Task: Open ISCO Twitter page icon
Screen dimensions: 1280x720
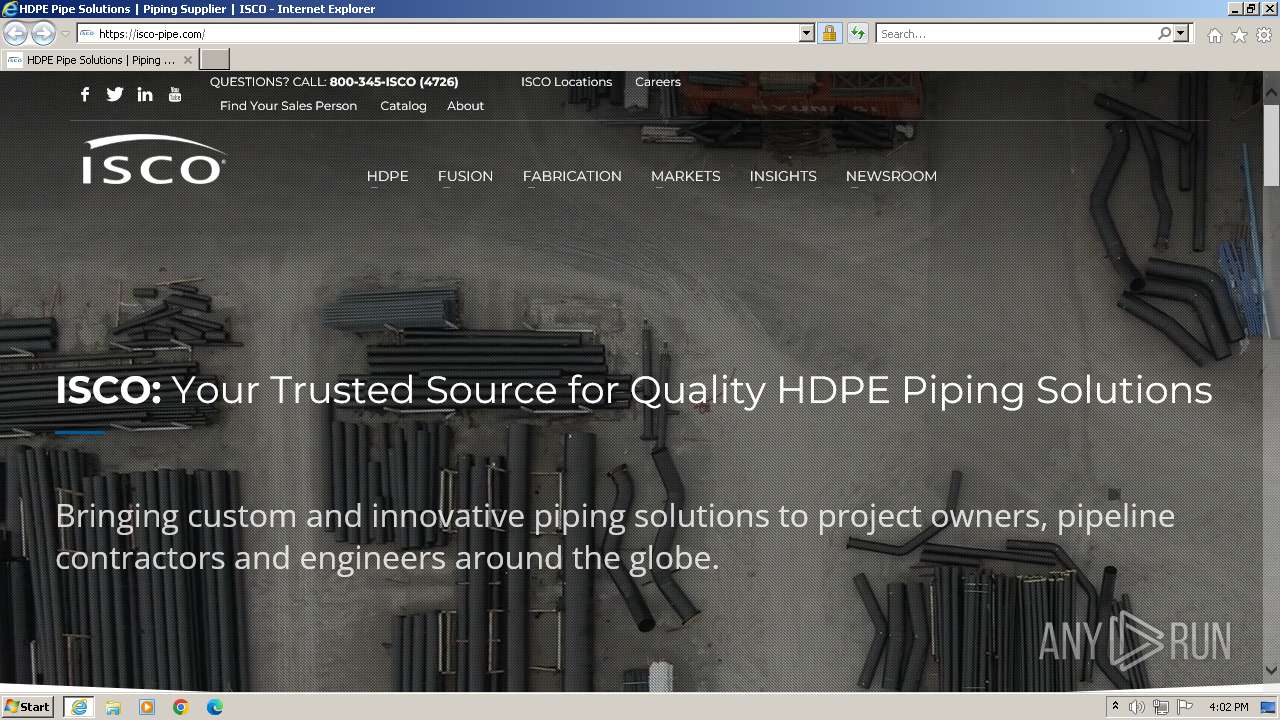Action: point(115,94)
